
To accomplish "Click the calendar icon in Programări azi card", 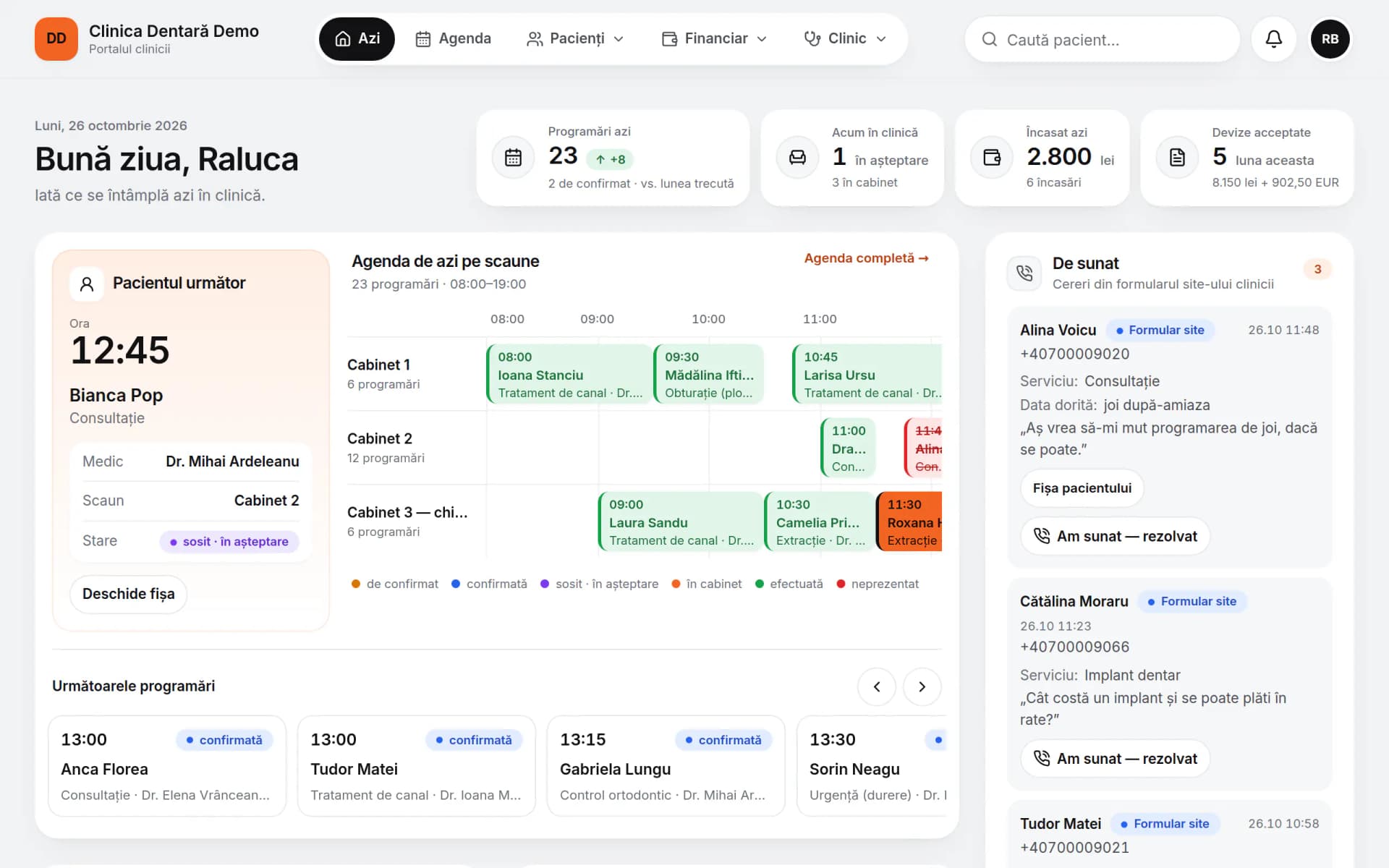I will click(513, 157).
